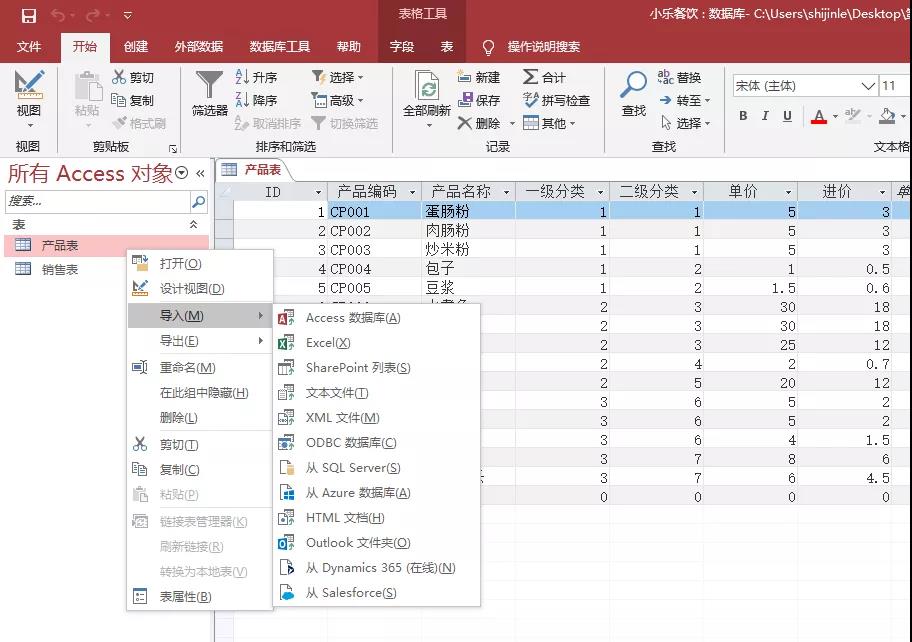912x642 pixels.
Task: Choose SharePoint 列表 import option
Action: click(376, 368)
